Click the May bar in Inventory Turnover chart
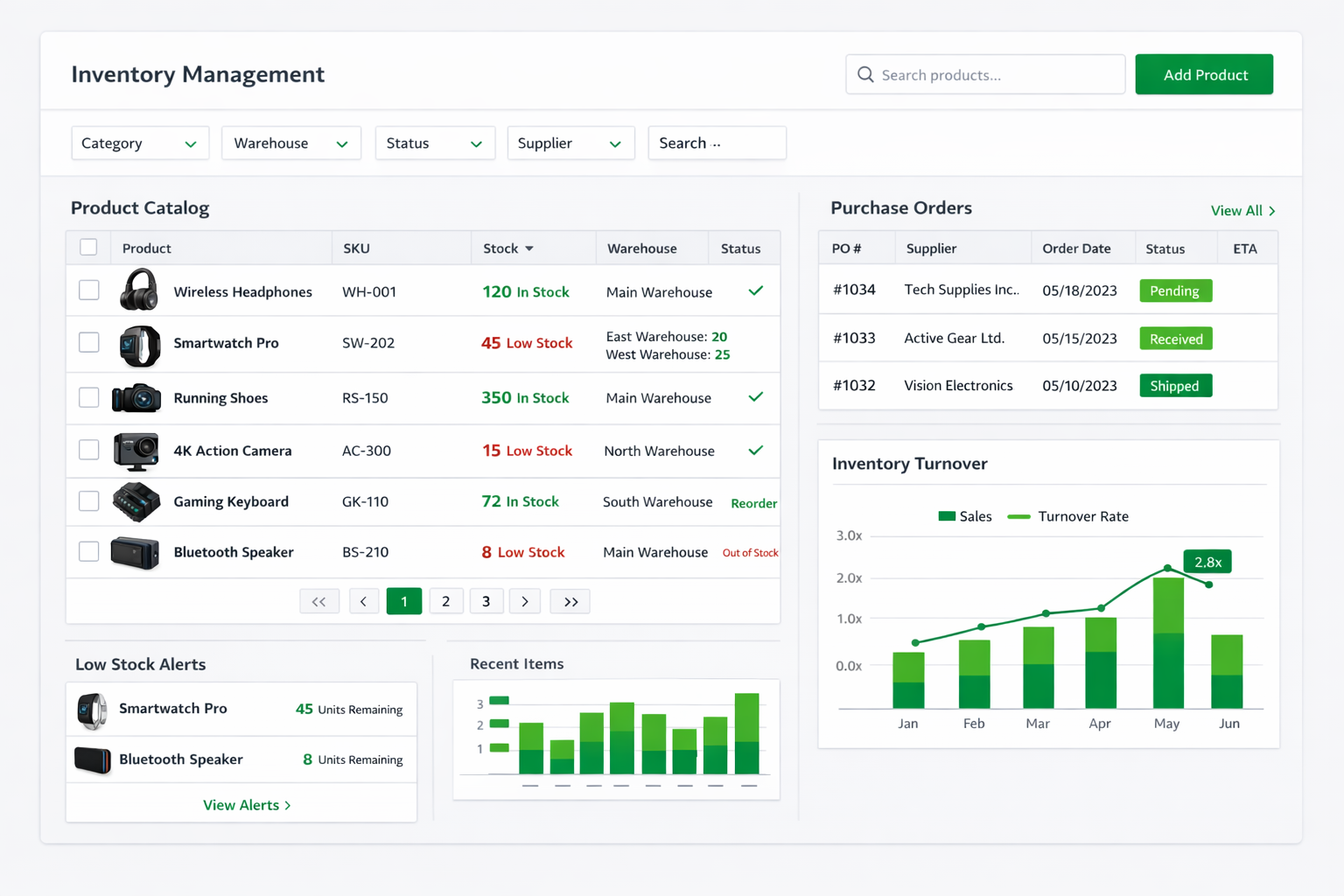Screen dimensions: 1344x896 click(x=1168, y=643)
